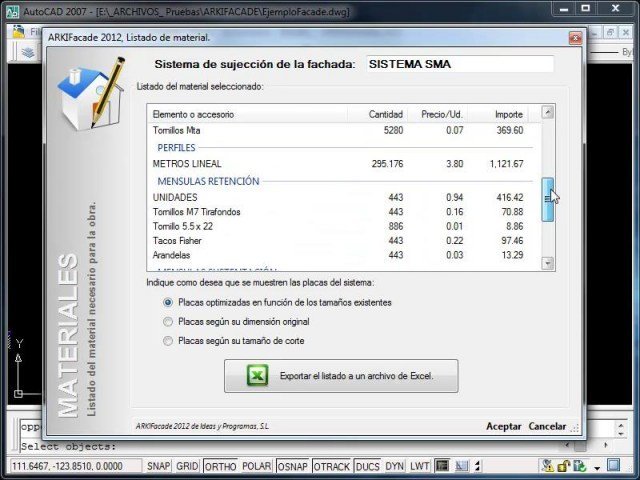The height and width of the screenshot is (480, 640).
Task: Click the 'Importe' column header
Action: tap(498, 114)
